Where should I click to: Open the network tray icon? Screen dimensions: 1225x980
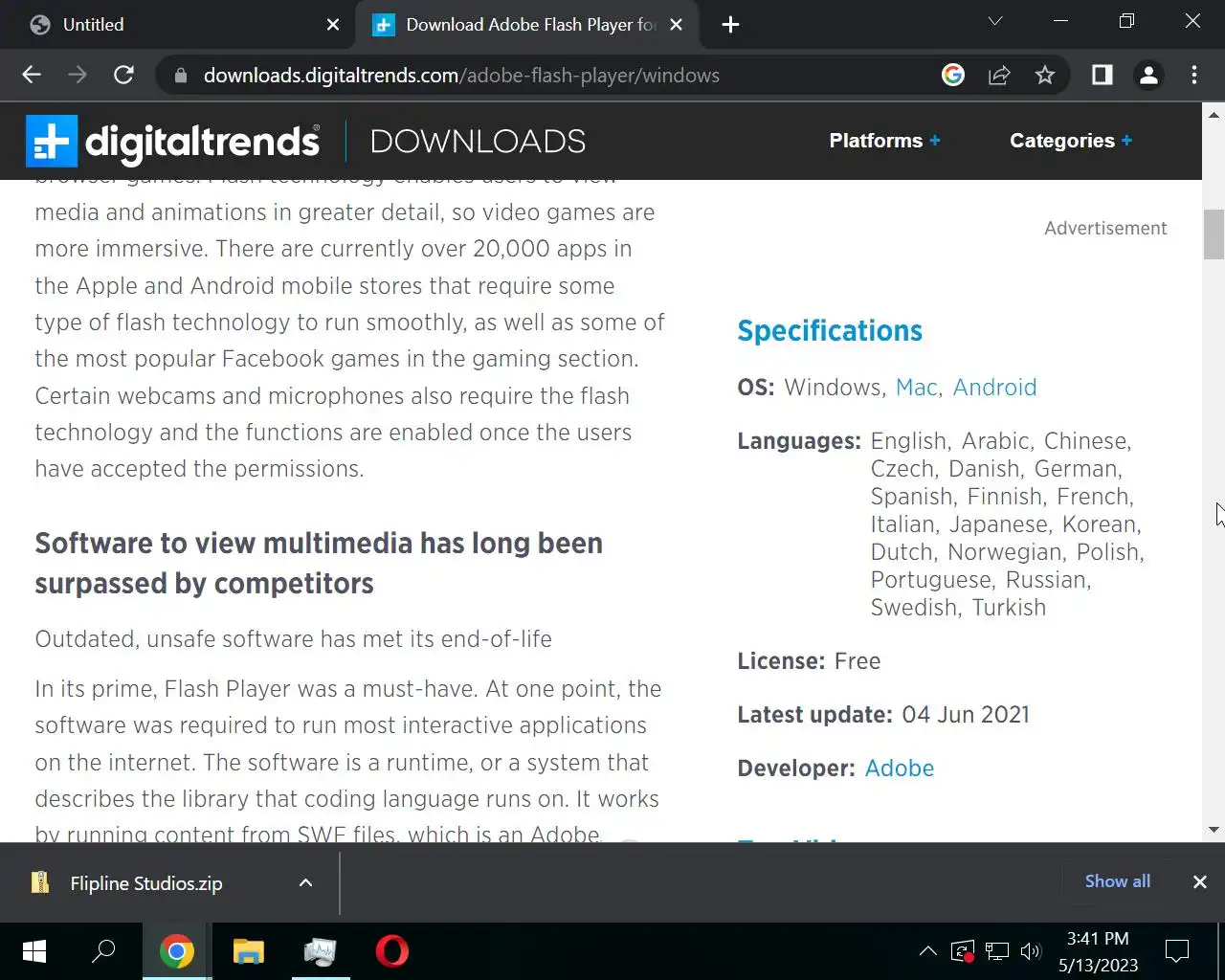997,951
